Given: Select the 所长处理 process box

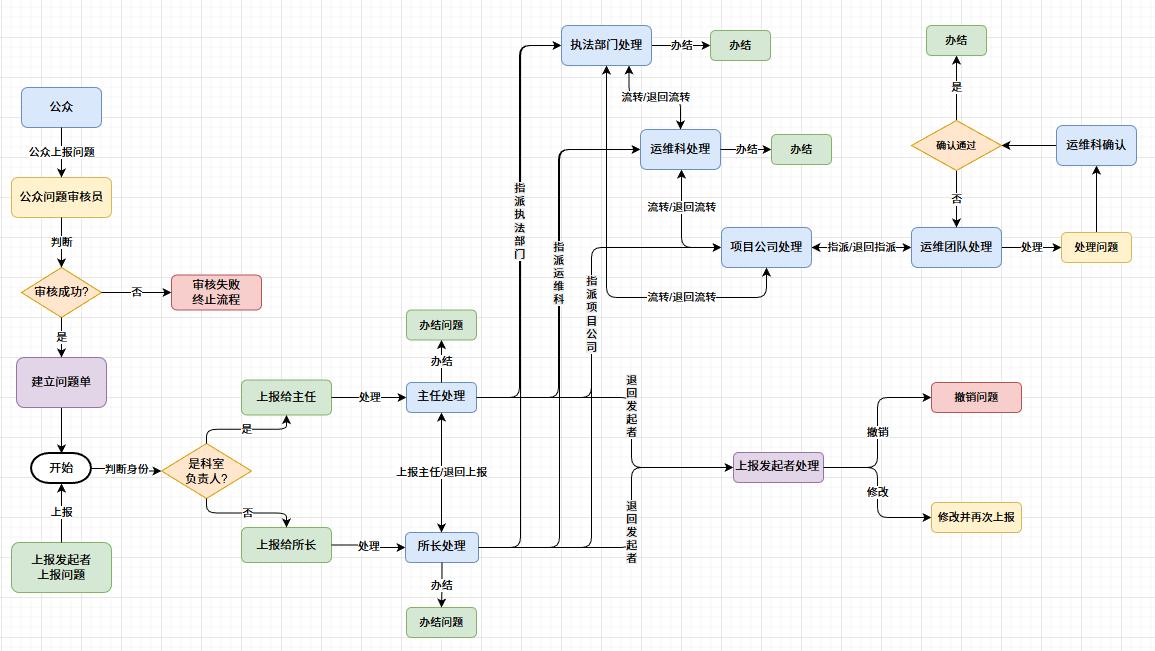Looking at the screenshot, I should pos(441,546).
